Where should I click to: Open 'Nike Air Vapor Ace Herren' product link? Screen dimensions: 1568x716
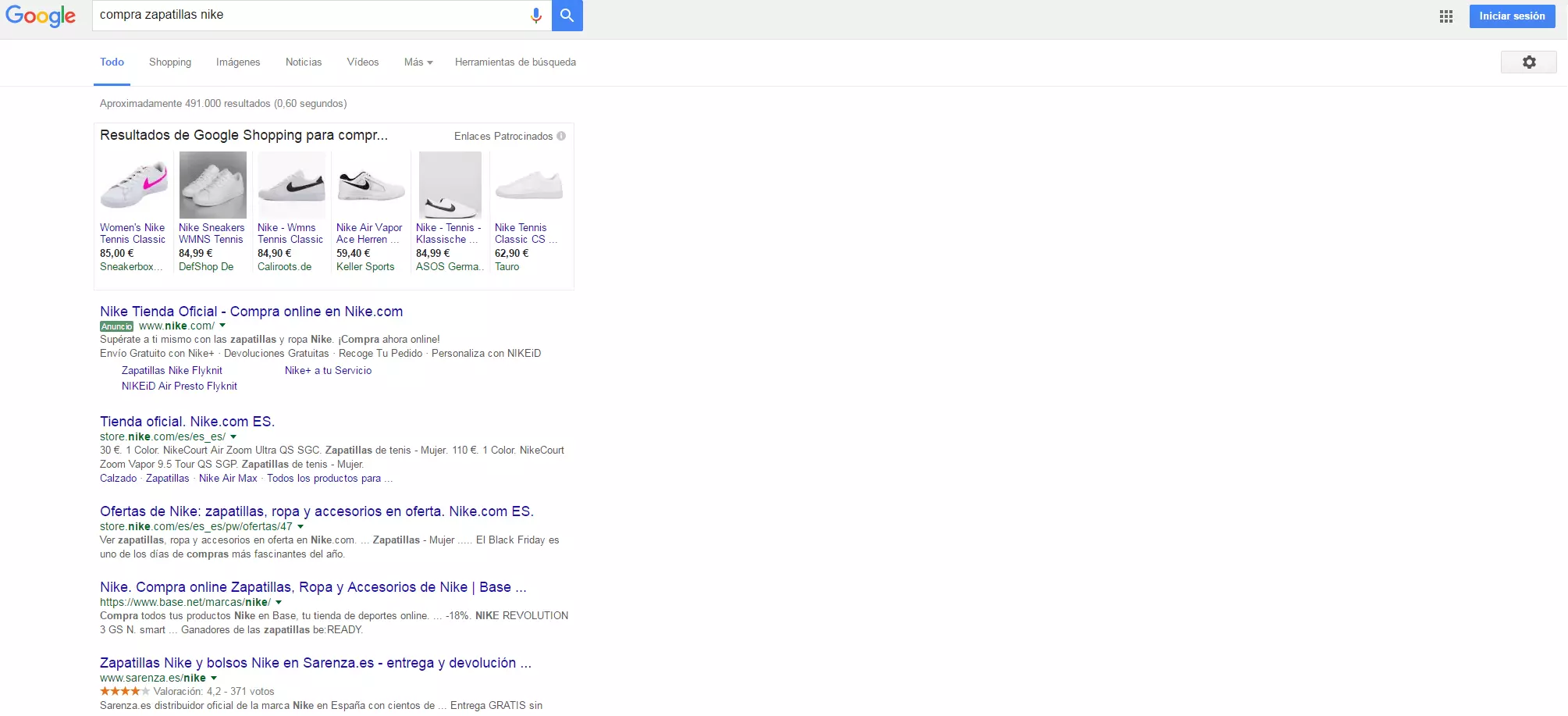369,233
